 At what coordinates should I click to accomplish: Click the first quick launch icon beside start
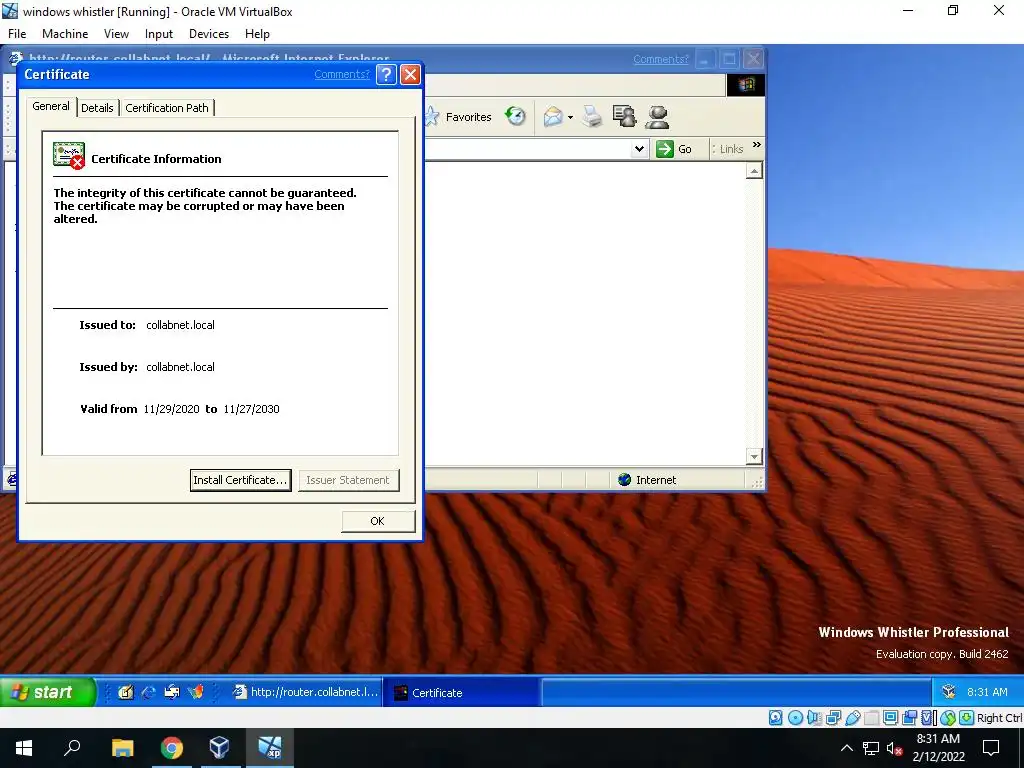coord(126,692)
